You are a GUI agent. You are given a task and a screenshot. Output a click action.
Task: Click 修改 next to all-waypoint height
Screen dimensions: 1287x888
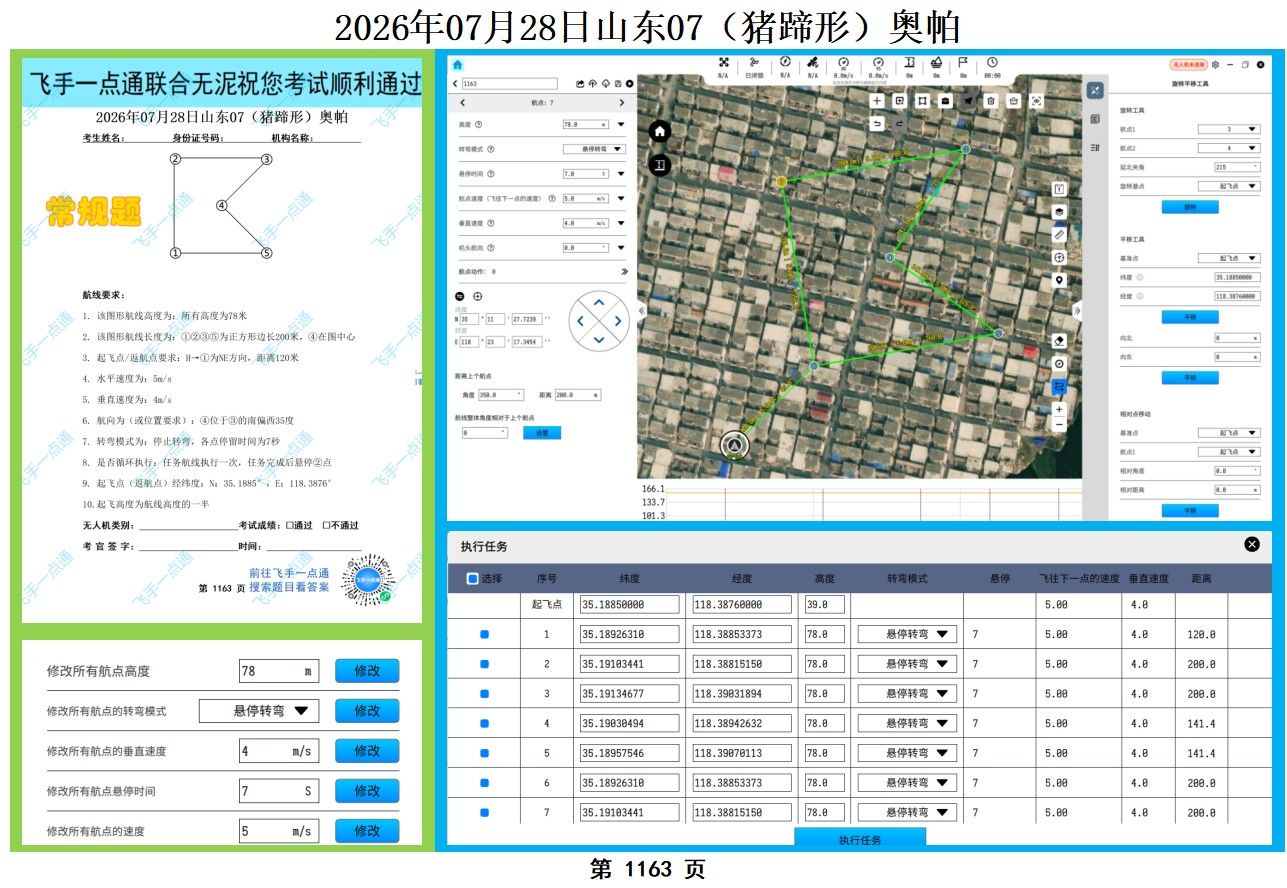point(367,671)
